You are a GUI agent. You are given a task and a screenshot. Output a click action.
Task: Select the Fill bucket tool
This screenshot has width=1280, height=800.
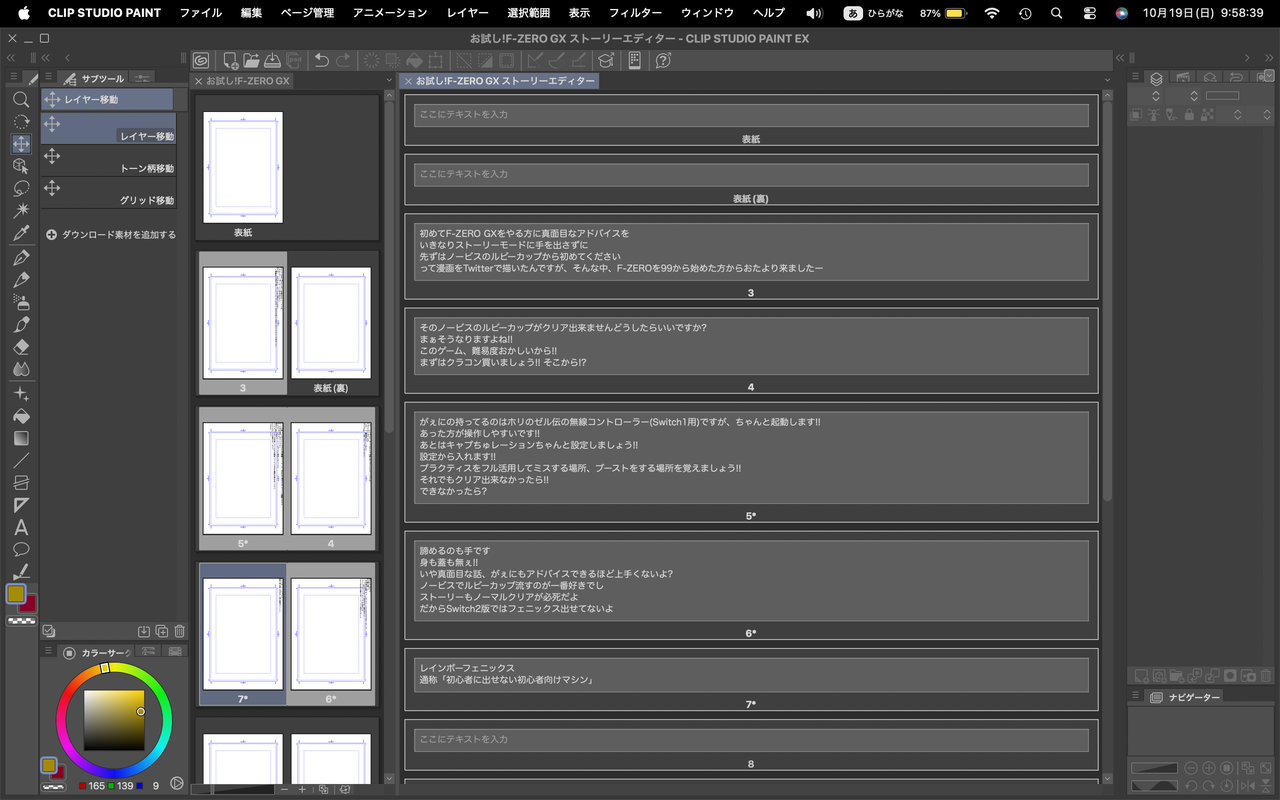pos(21,416)
